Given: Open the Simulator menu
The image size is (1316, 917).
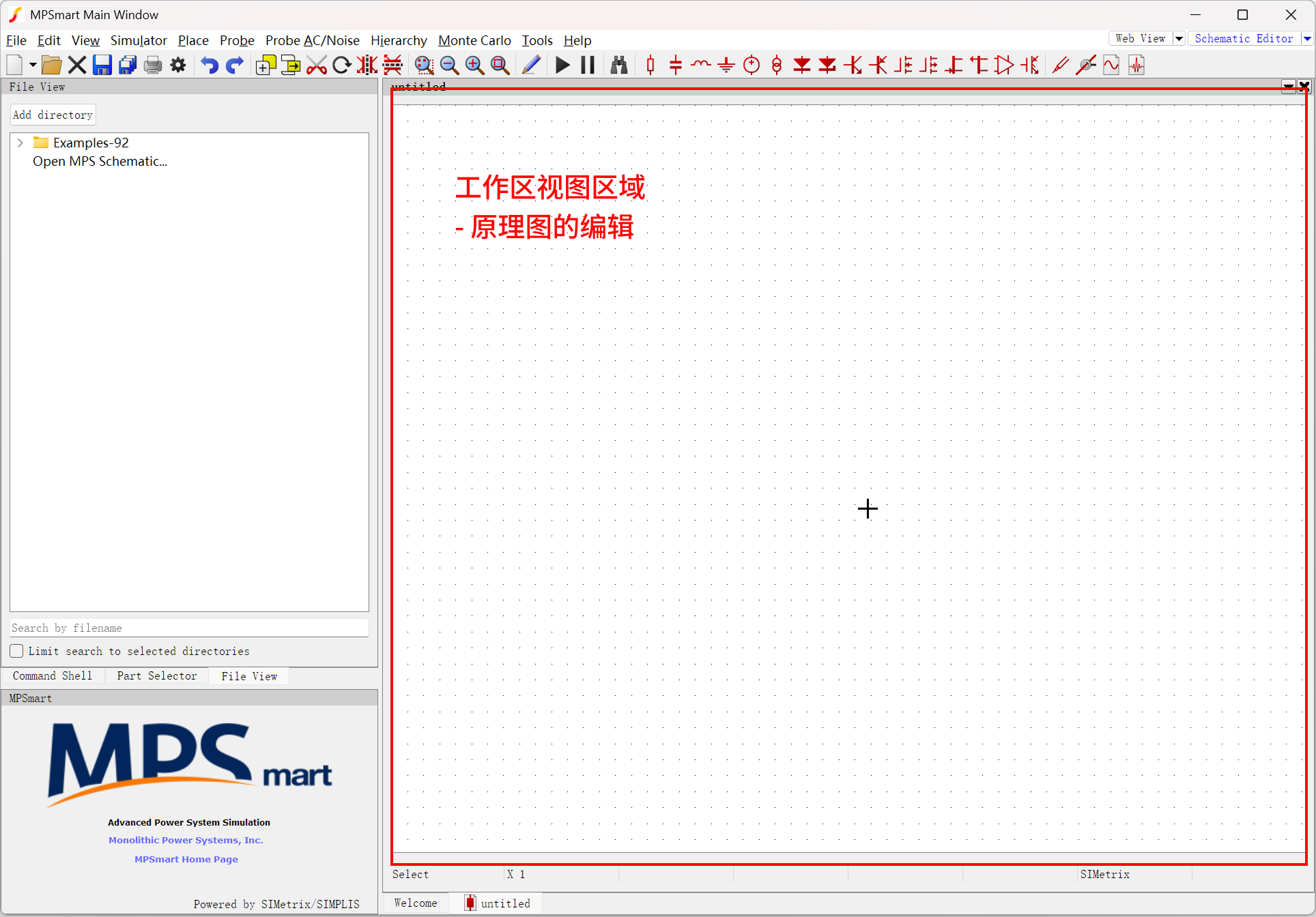Looking at the screenshot, I should click(x=139, y=40).
